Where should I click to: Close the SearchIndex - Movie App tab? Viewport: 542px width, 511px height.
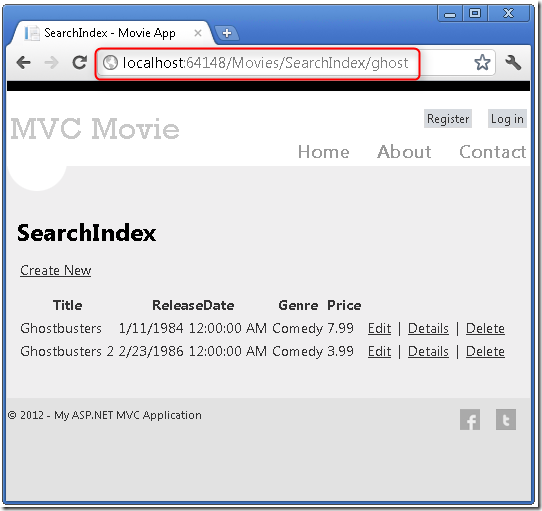point(198,33)
